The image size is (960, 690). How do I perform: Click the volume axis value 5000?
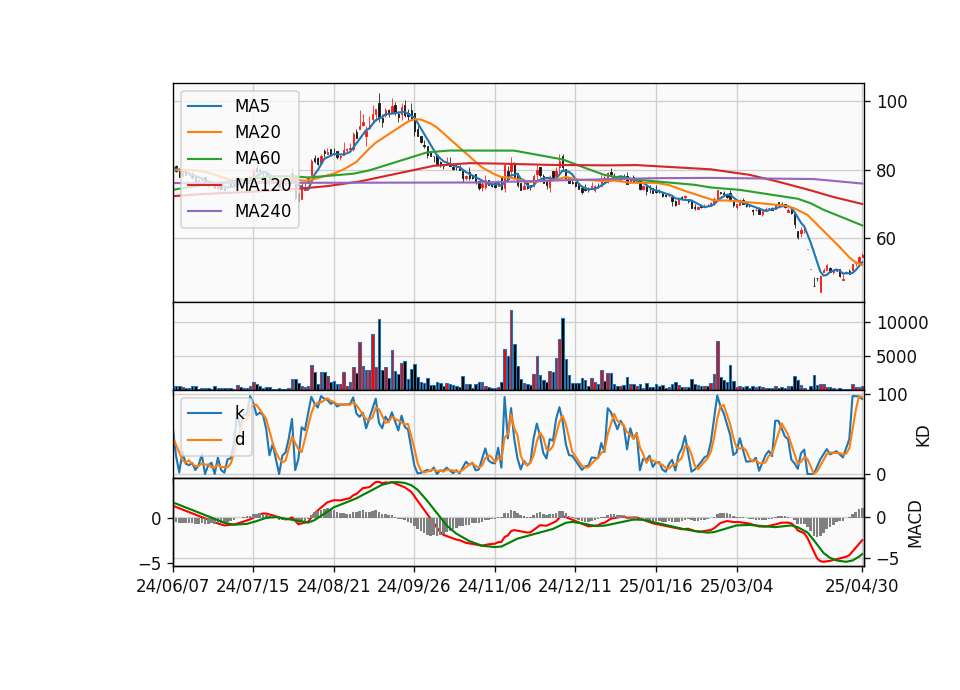coord(897,357)
